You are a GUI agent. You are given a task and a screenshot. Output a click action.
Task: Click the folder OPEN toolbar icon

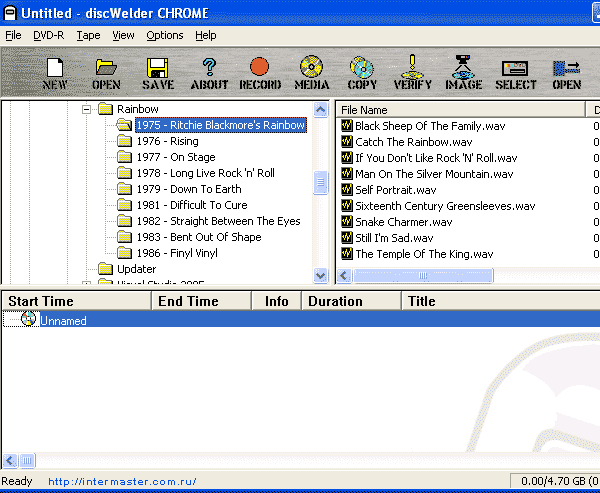[x=106, y=73]
